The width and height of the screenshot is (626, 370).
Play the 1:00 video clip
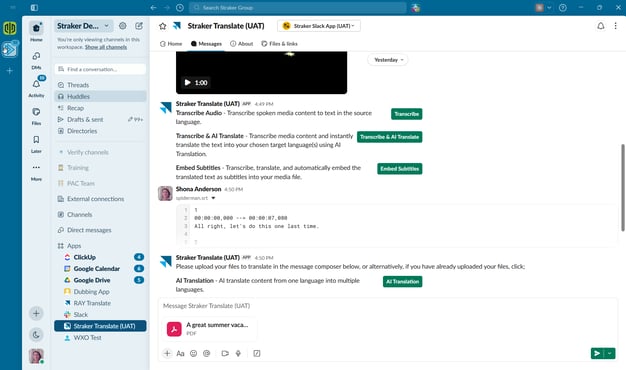[187, 83]
